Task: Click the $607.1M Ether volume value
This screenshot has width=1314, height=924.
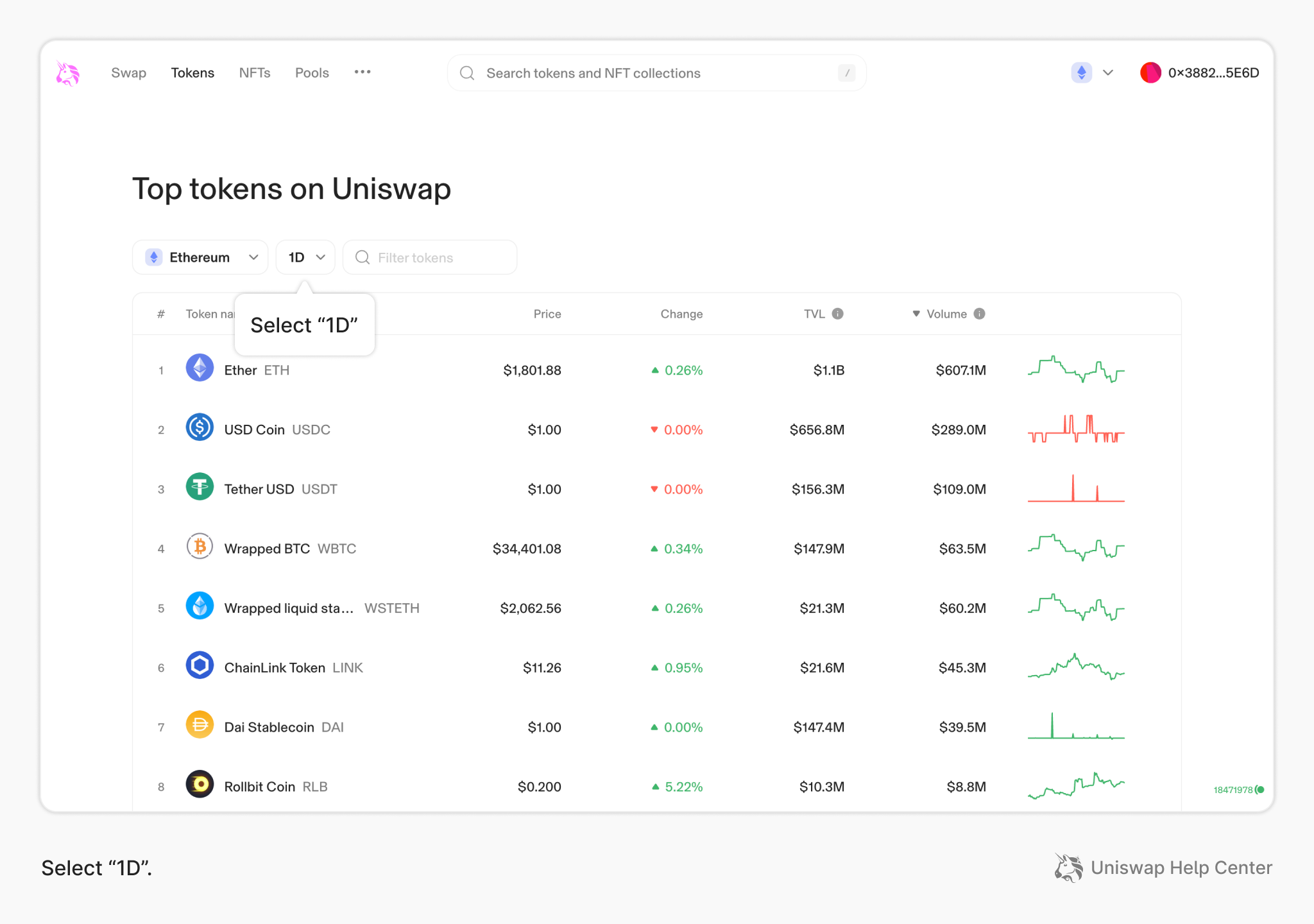Action: pyautogui.click(x=960, y=370)
